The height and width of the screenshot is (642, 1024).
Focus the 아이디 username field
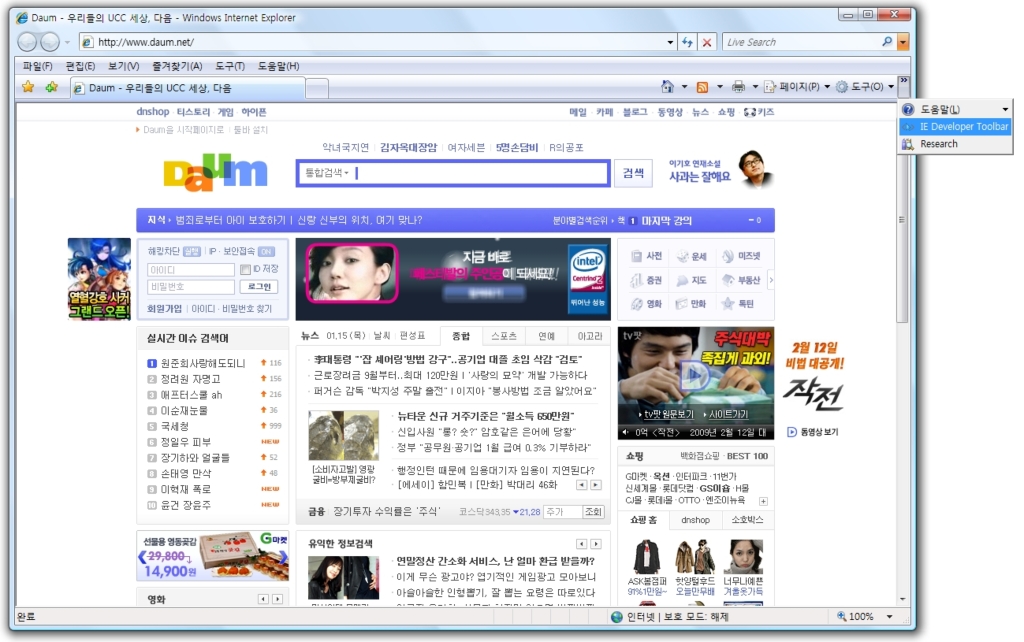(190, 270)
